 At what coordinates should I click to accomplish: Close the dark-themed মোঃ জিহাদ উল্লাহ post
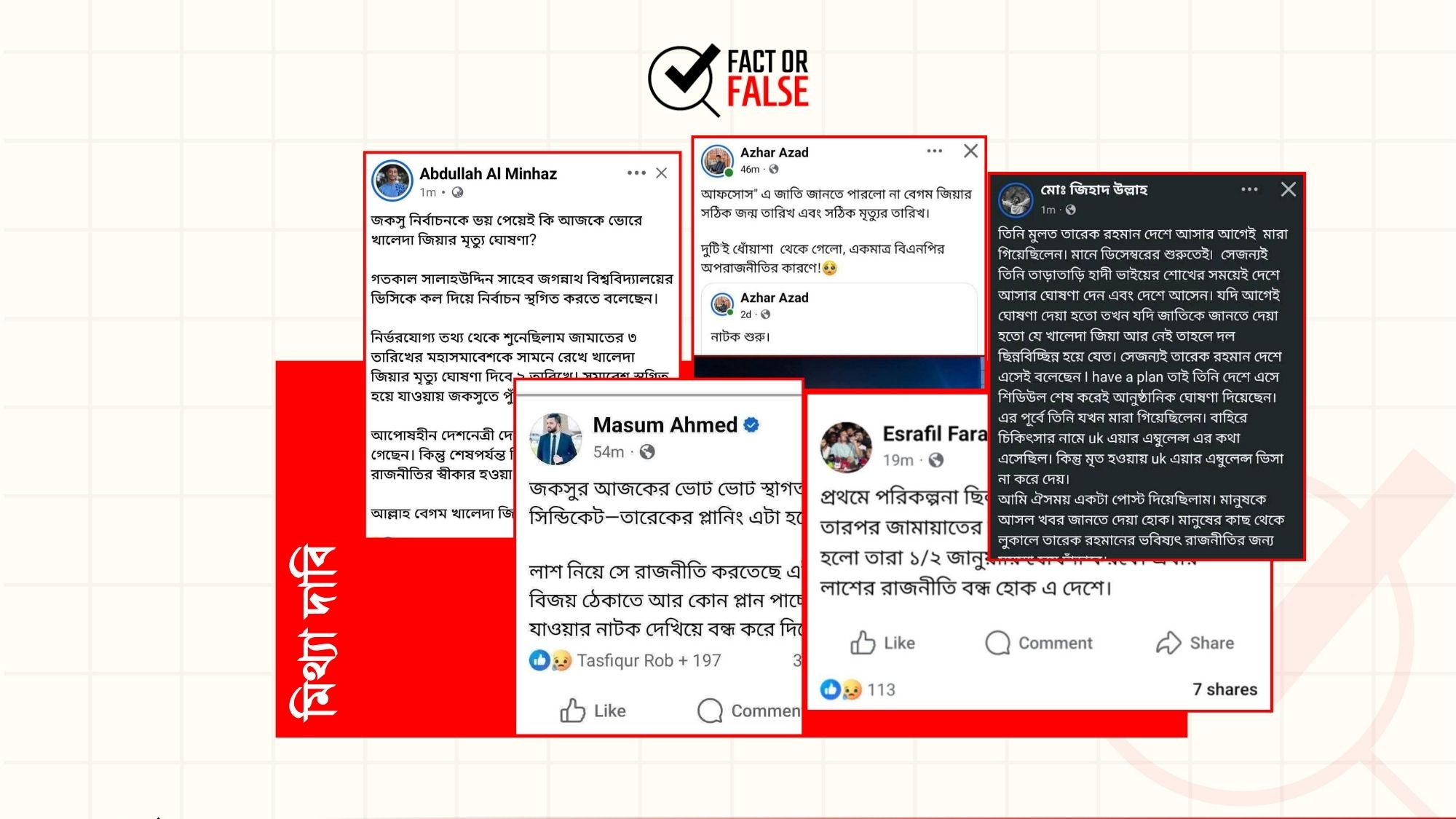pos(1288,189)
